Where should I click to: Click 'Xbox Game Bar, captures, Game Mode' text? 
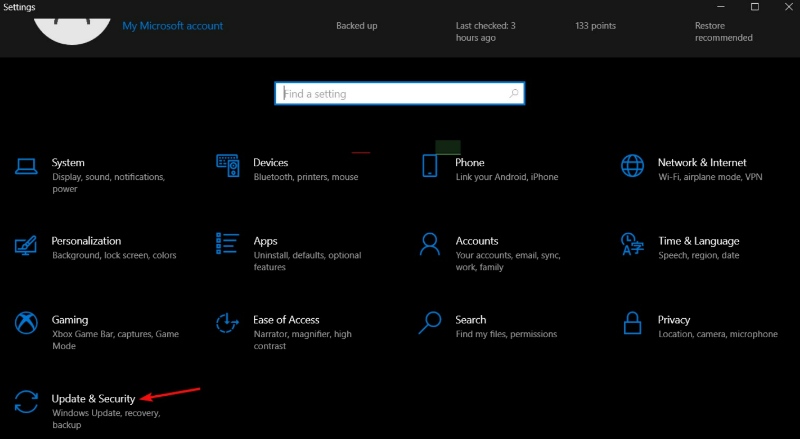click(x=115, y=340)
